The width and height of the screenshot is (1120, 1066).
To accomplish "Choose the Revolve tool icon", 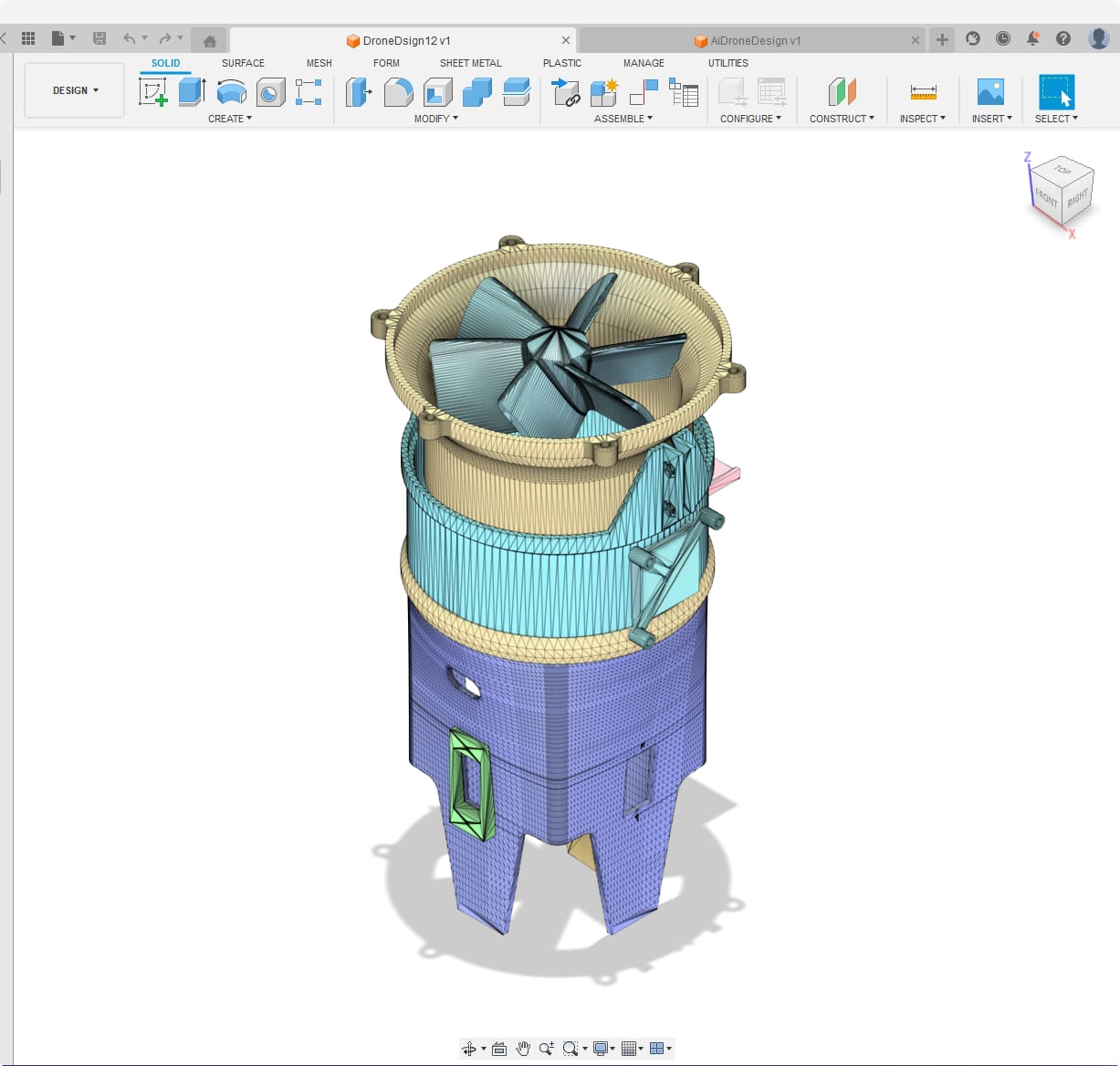I will [x=231, y=91].
